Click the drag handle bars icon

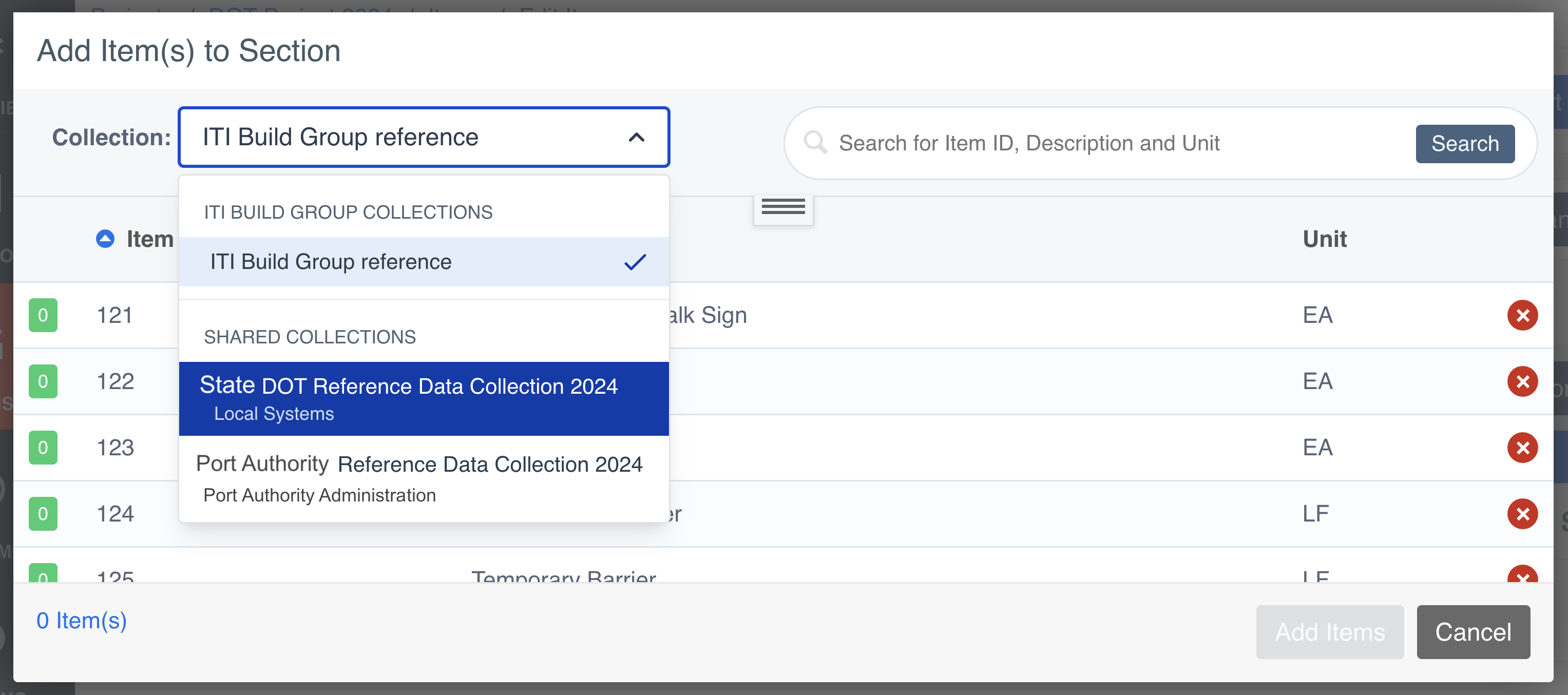click(x=783, y=207)
